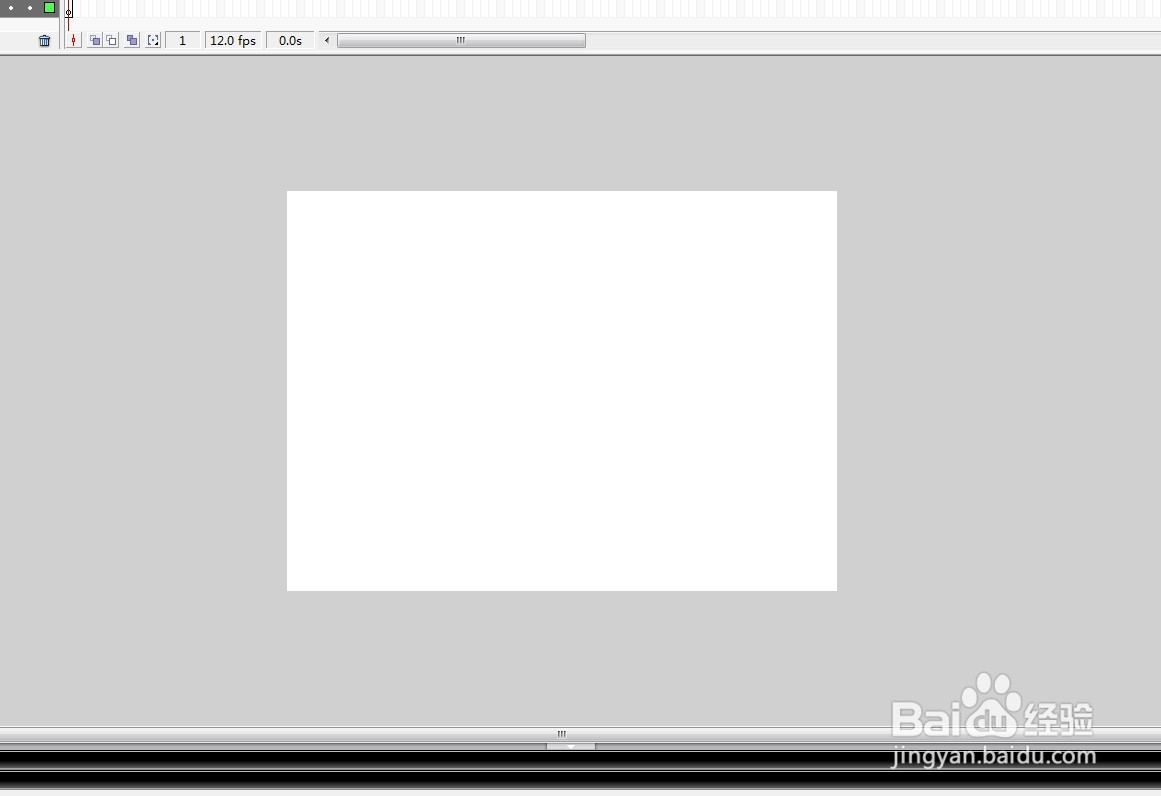Collapse the bottom panel using the arrow handle
1161x796 pixels.
(x=571, y=746)
